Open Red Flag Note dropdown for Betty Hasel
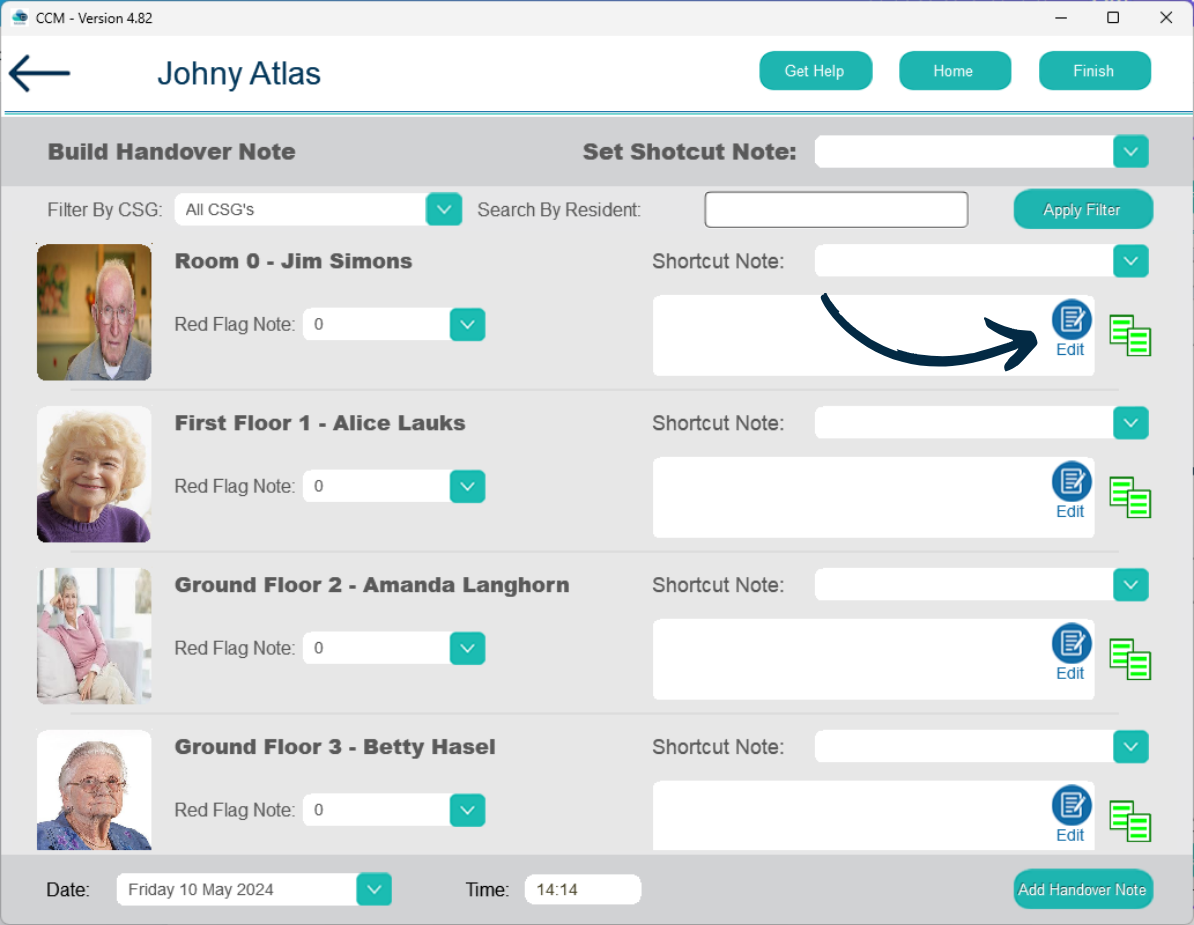 tap(468, 811)
